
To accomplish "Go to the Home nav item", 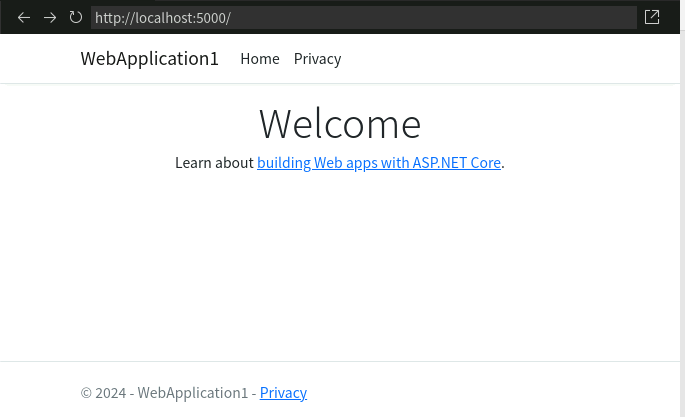I will (x=260, y=59).
